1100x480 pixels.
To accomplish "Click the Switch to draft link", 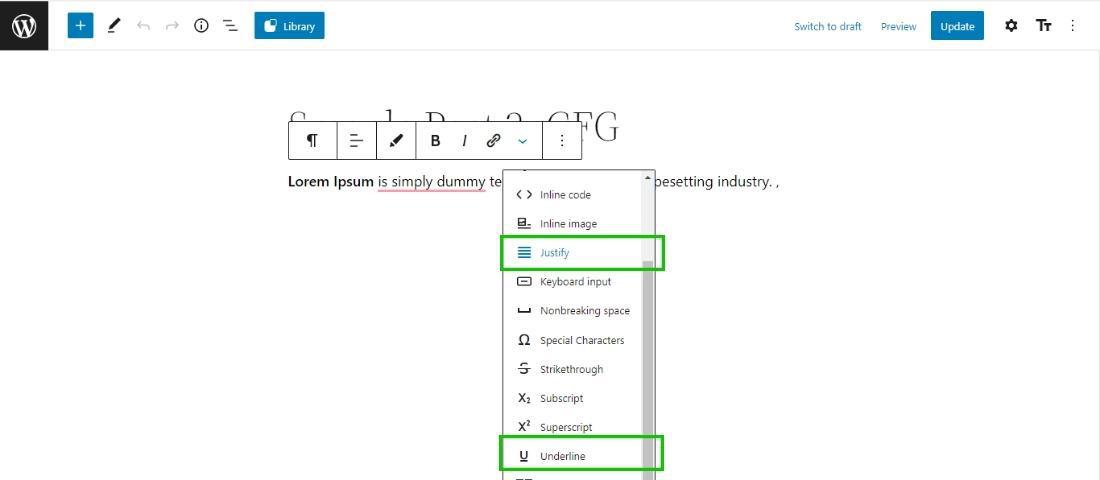I will coord(828,27).
